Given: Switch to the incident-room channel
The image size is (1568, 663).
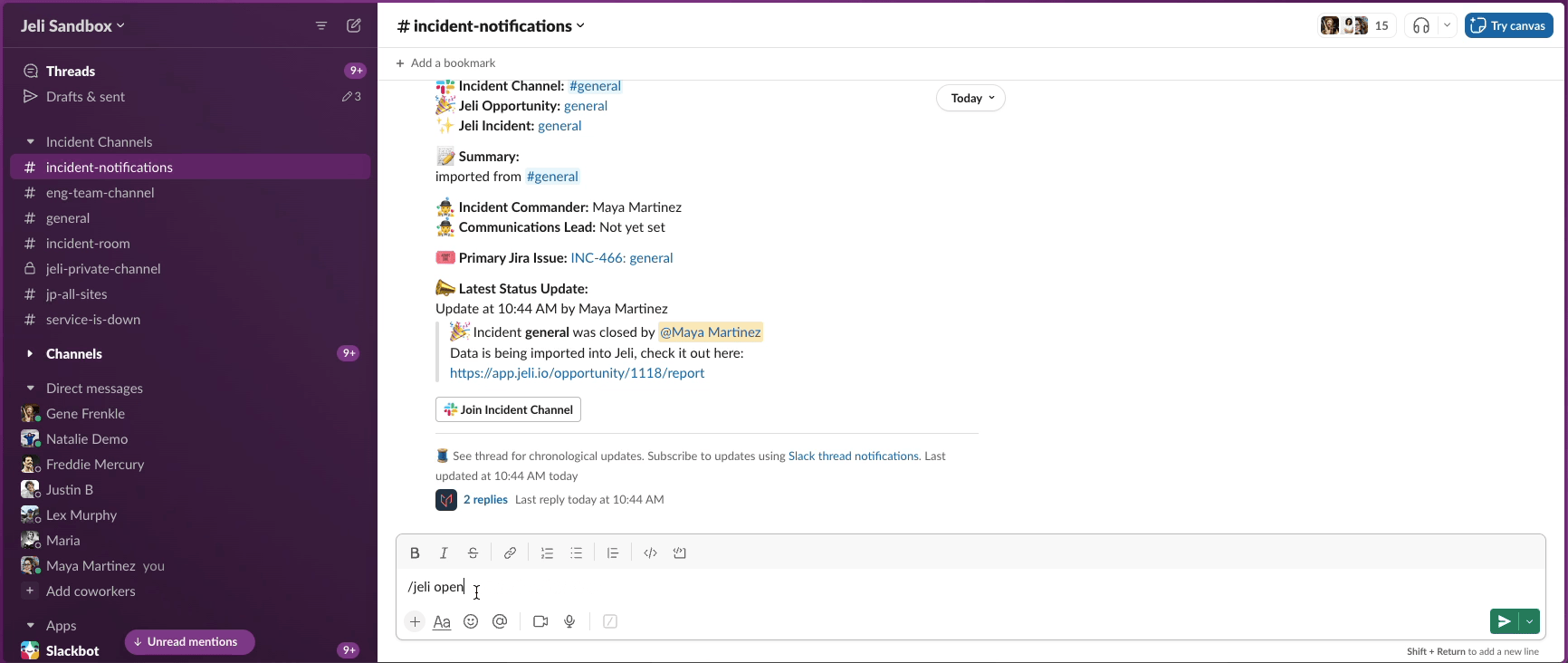Looking at the screenshot, I should point(190,243).
